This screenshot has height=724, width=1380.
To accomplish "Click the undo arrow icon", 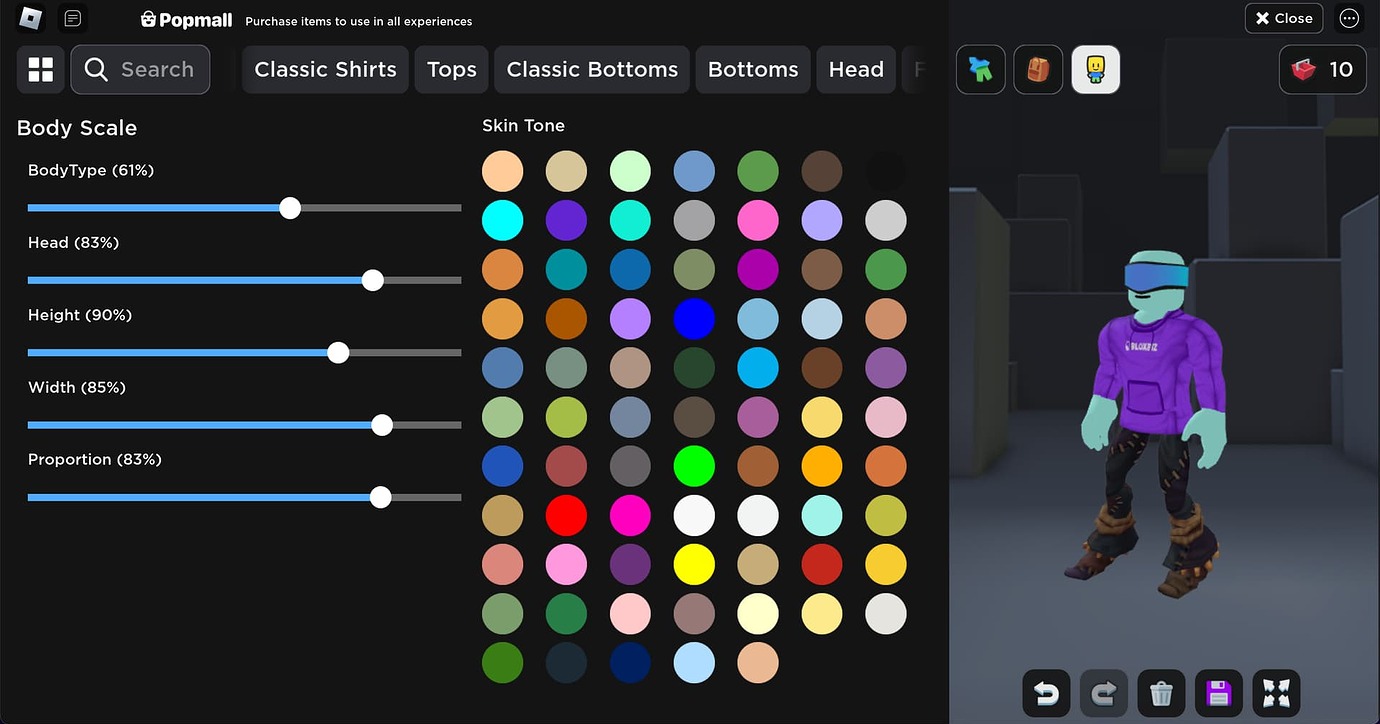I will click(x=1047, y=693).
